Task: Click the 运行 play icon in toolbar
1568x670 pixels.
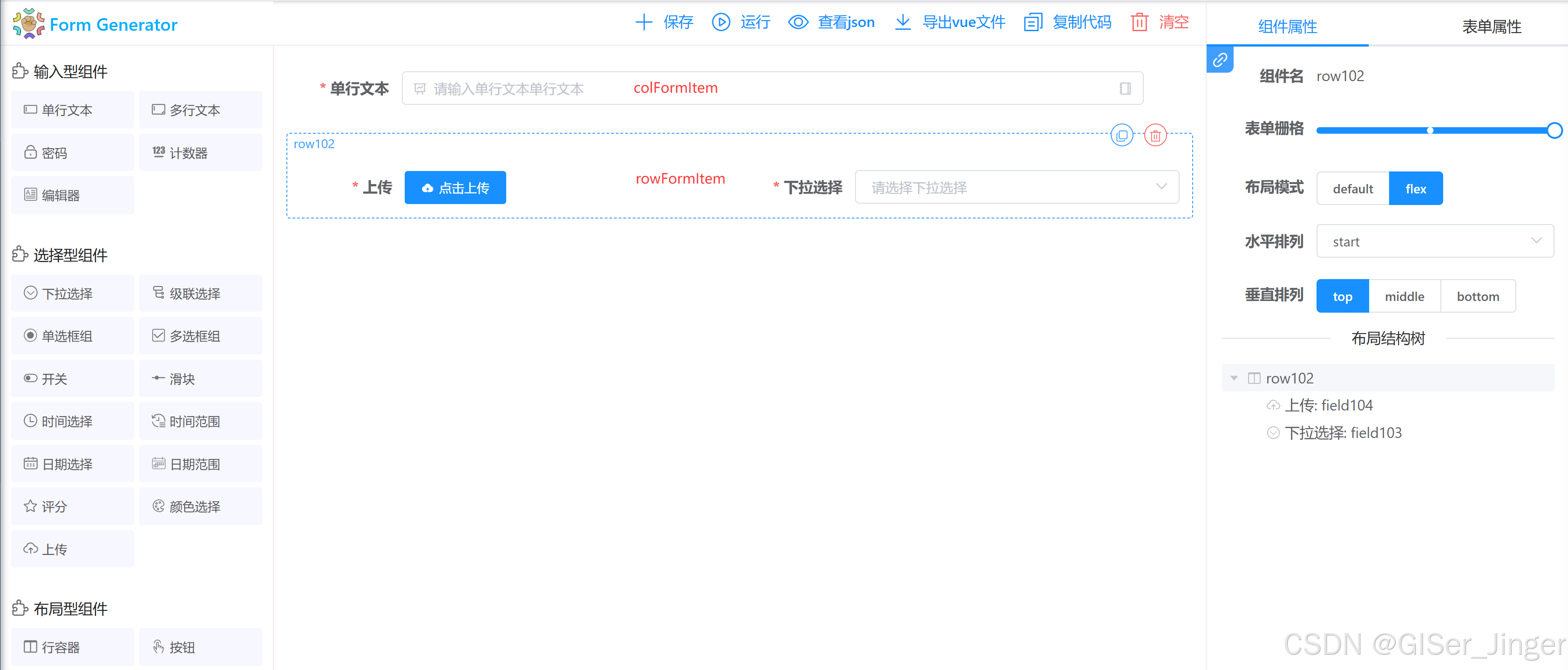Action: click(721, 22)
